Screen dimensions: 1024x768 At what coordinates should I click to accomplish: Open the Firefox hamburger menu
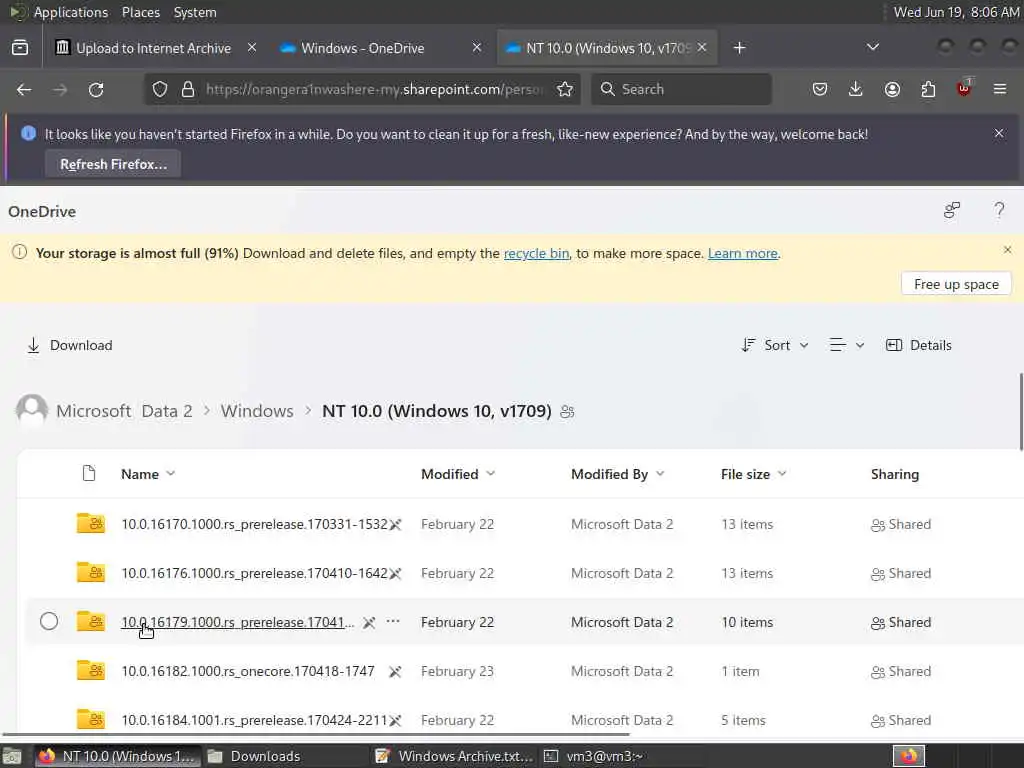click(x=1000, y=89)
